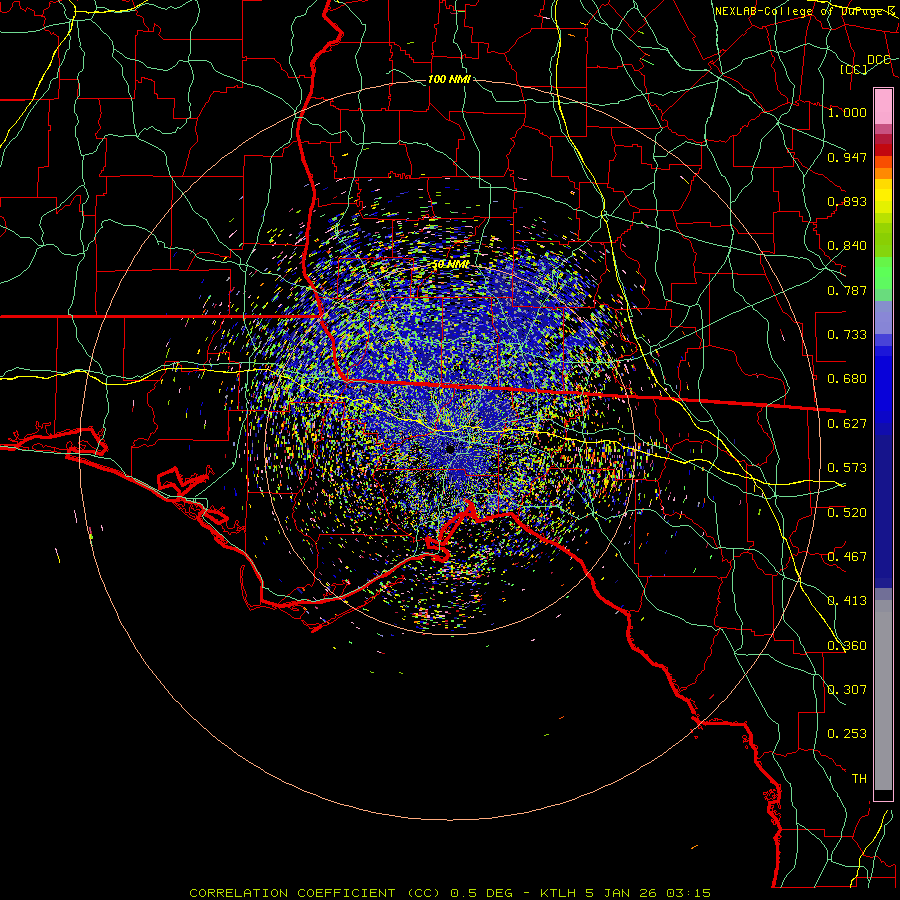The width and height of the screenshot is (900, 900).
Task: Click the black KTLH radar site dot
Action: click(449, 449)
